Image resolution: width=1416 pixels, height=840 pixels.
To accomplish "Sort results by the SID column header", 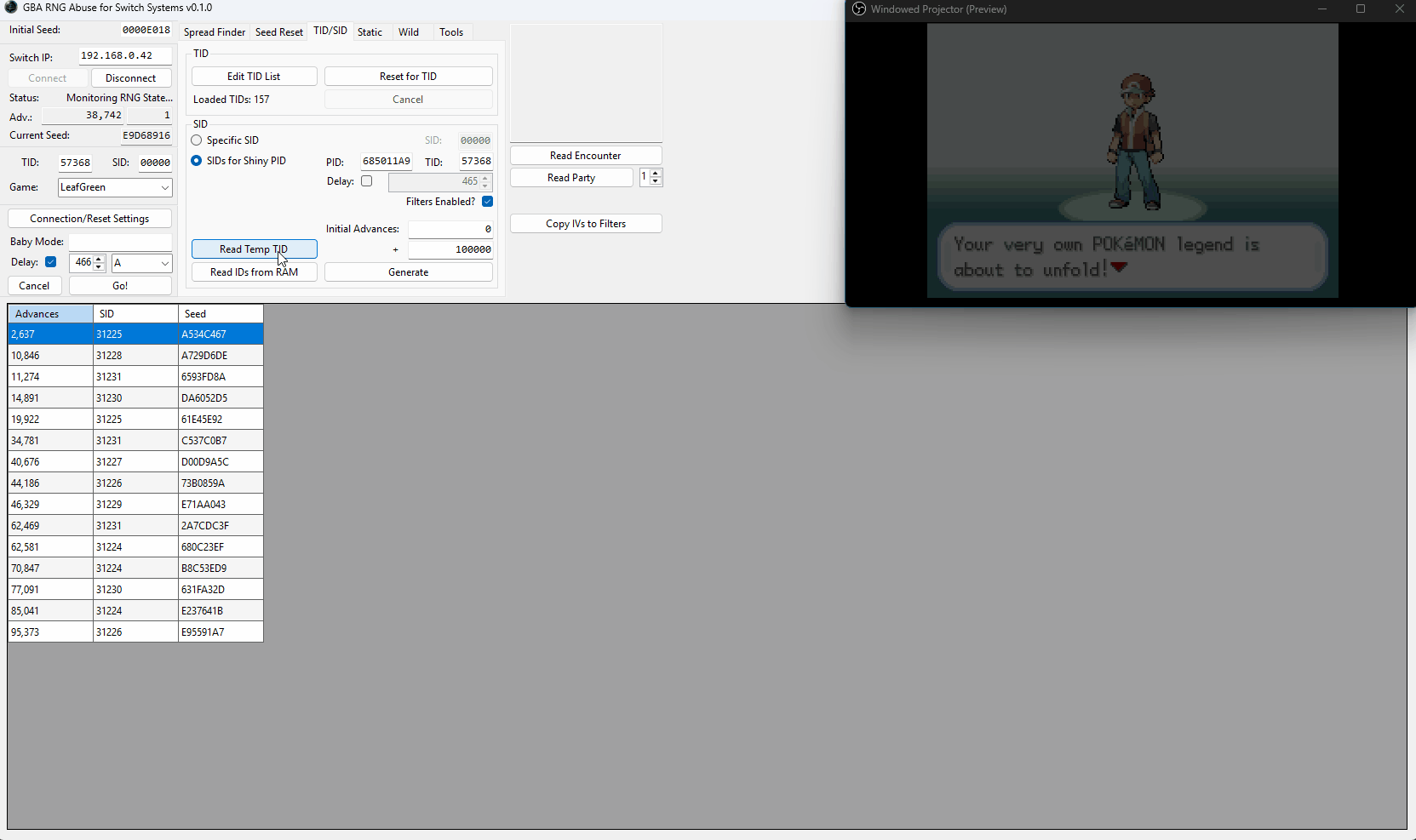I will pyautogui.click(x=135, y=314).
